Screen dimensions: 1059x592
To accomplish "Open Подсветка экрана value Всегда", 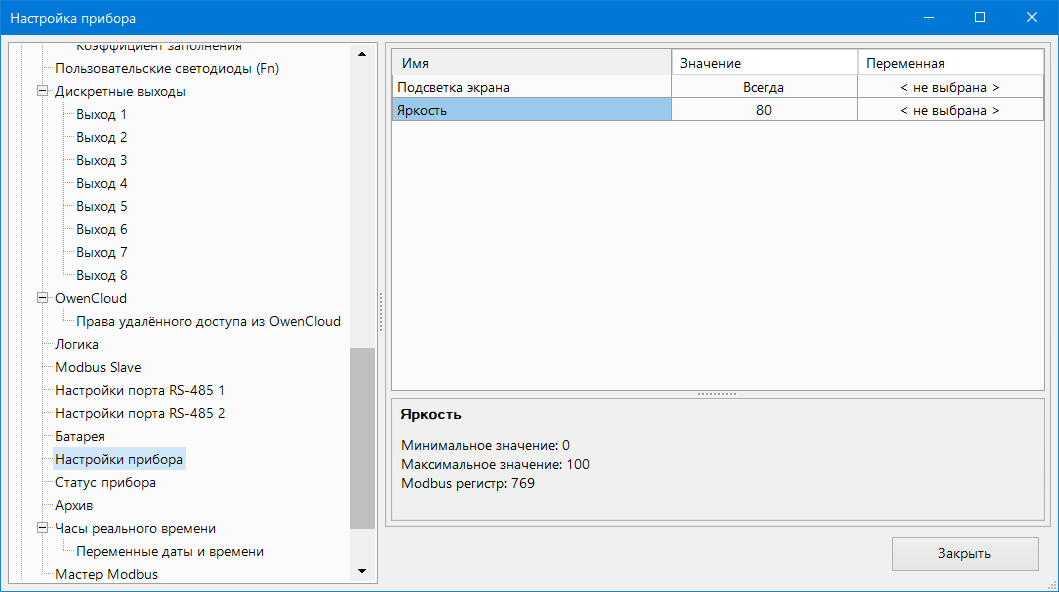I will pos(763,88).
